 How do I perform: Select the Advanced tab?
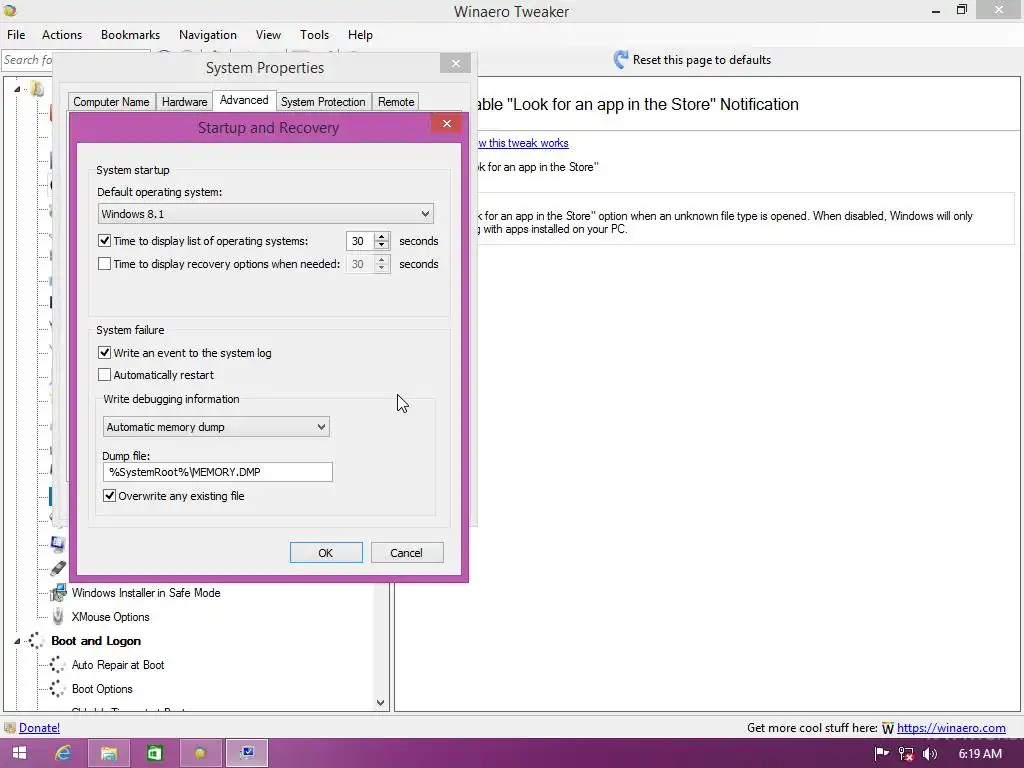point(244,100)
